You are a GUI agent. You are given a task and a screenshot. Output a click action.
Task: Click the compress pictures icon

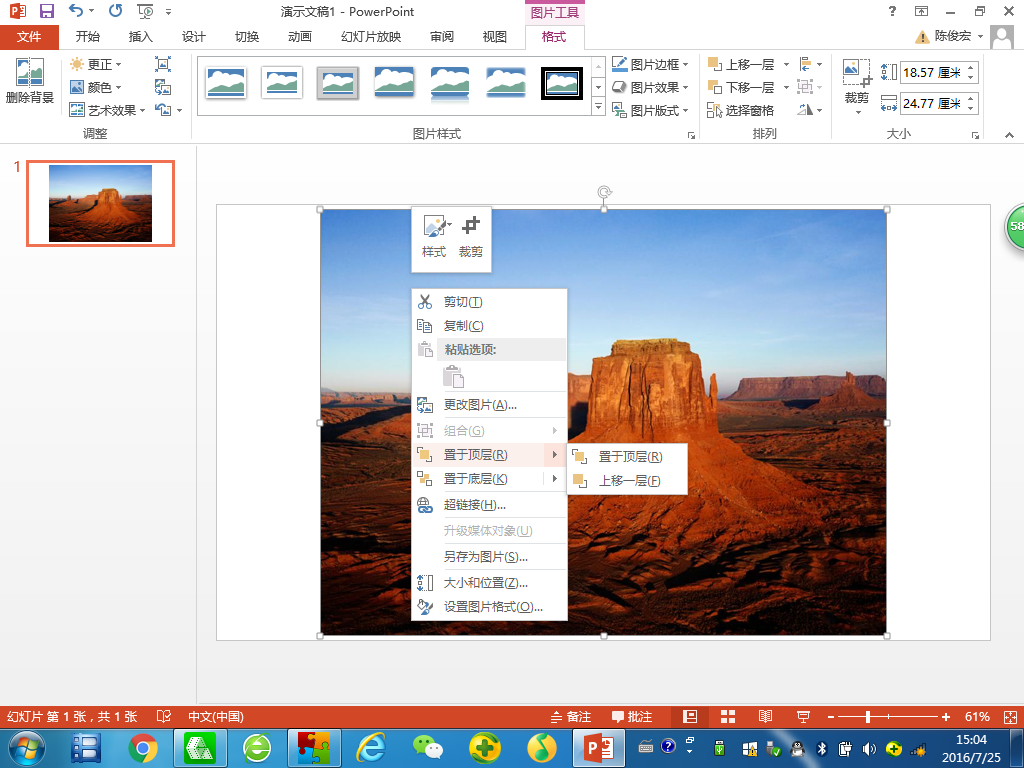(x=163, y=64)
